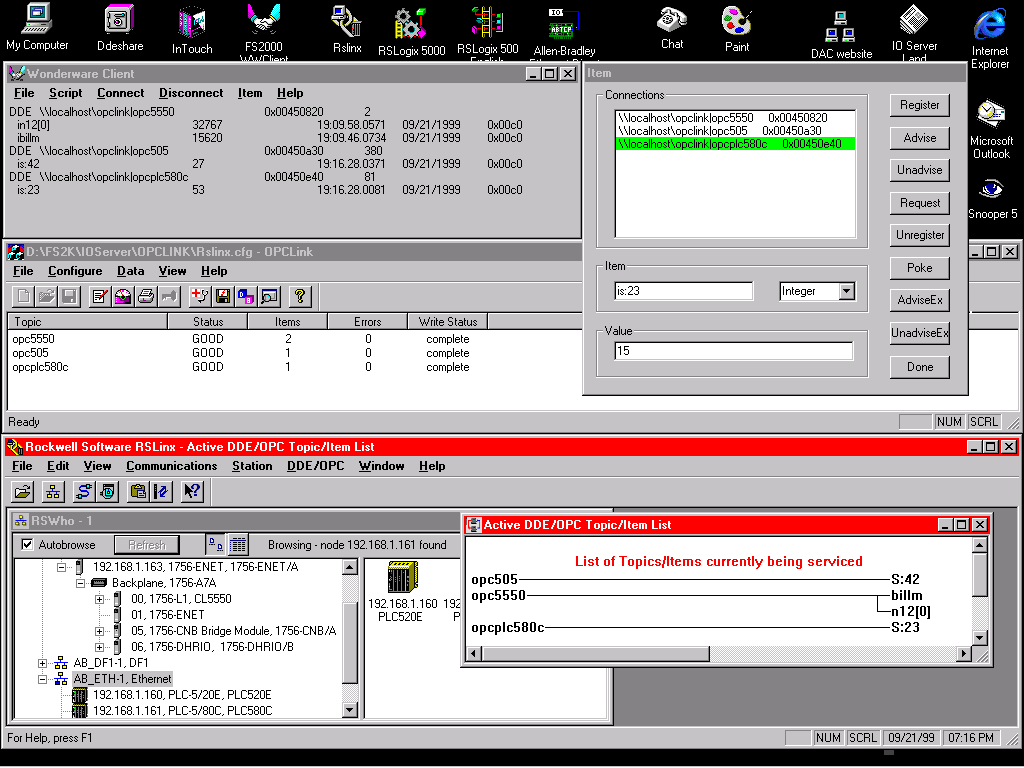Click RSLinx context help arrow icon
This screenshot has width=1024, height=768.
[x=192, y=491]
